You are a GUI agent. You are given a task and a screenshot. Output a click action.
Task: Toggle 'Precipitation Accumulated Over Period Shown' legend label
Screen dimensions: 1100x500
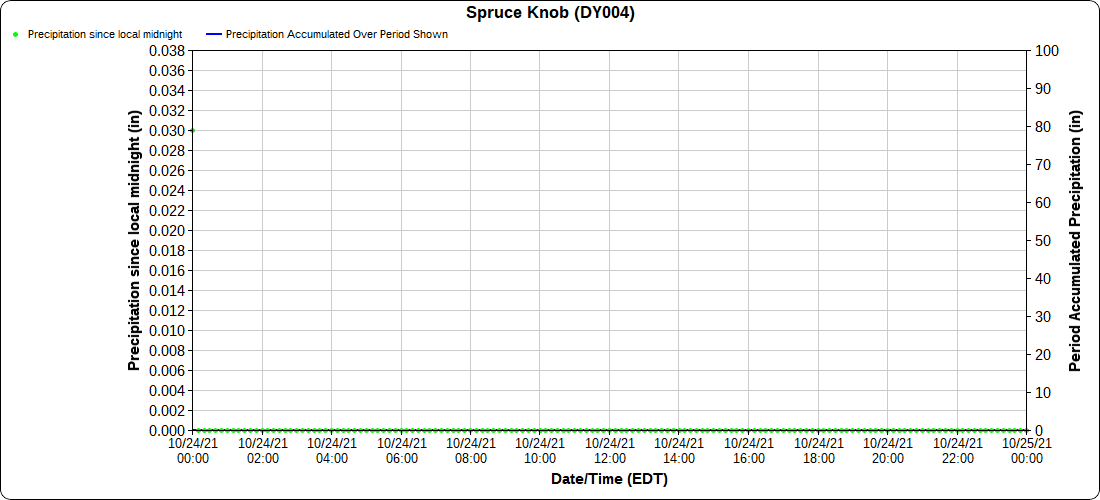tap(336, 34)
